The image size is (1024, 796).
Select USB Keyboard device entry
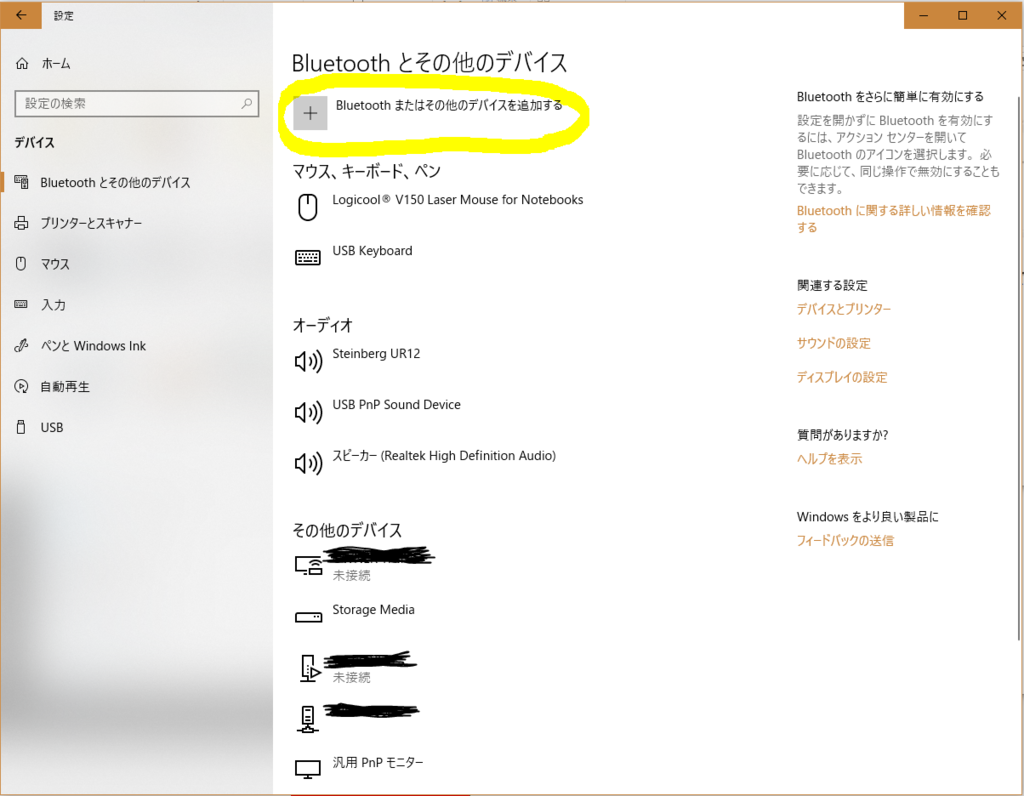point(372,251)
